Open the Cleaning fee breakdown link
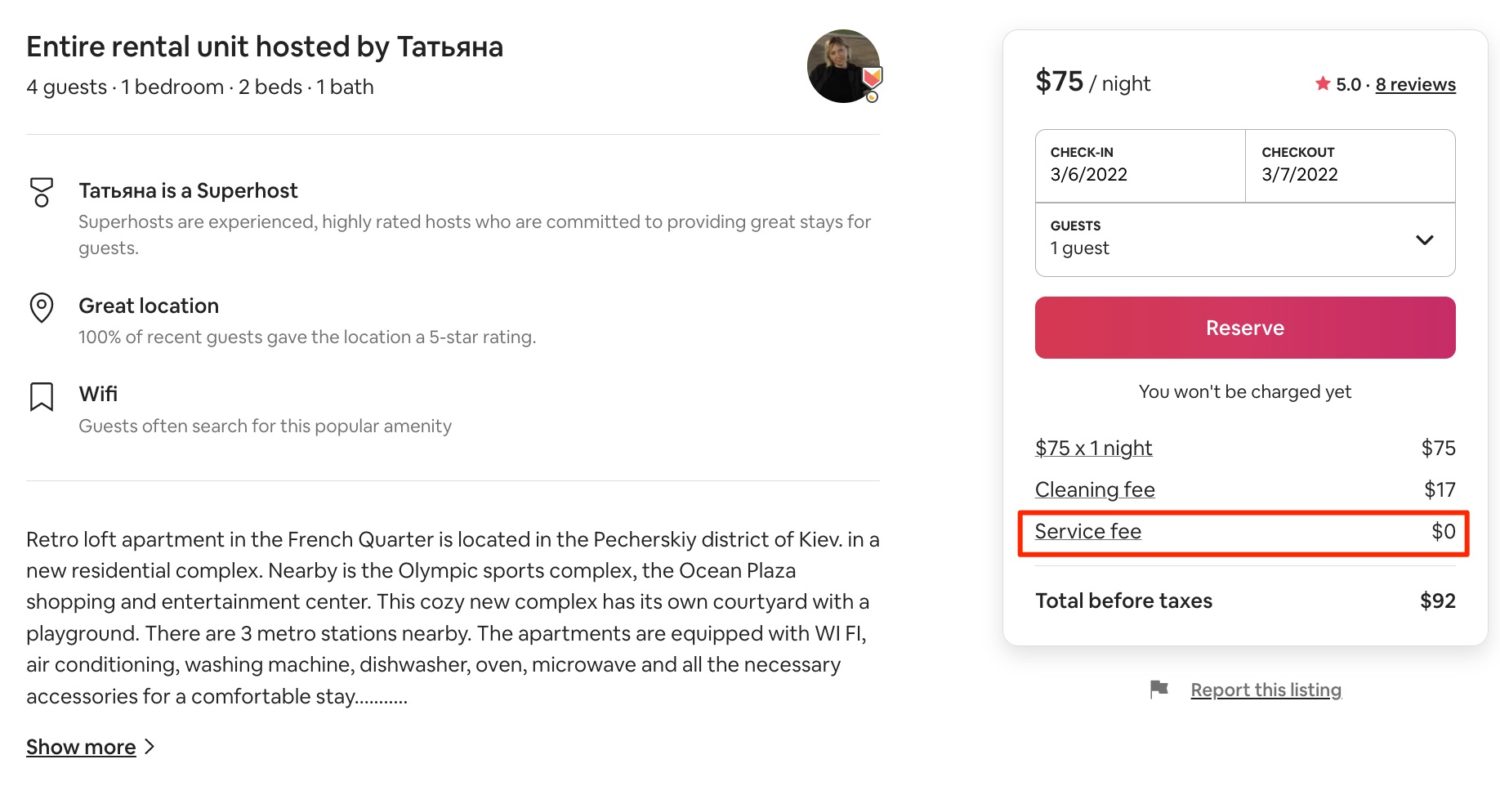Image resolution: width=1500 pixels, height=786 pixels. [1094, 489]
